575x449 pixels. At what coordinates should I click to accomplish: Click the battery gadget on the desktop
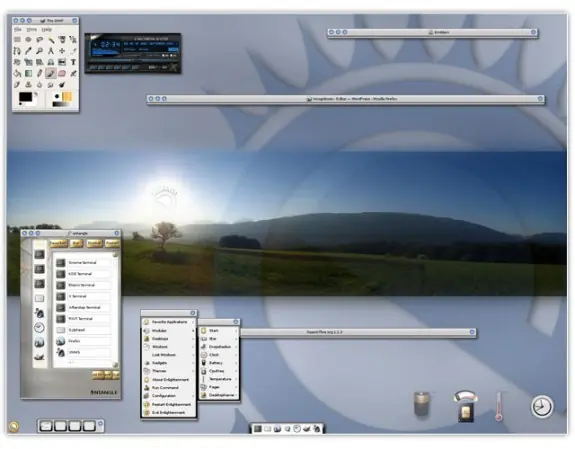tap(422, 404)
